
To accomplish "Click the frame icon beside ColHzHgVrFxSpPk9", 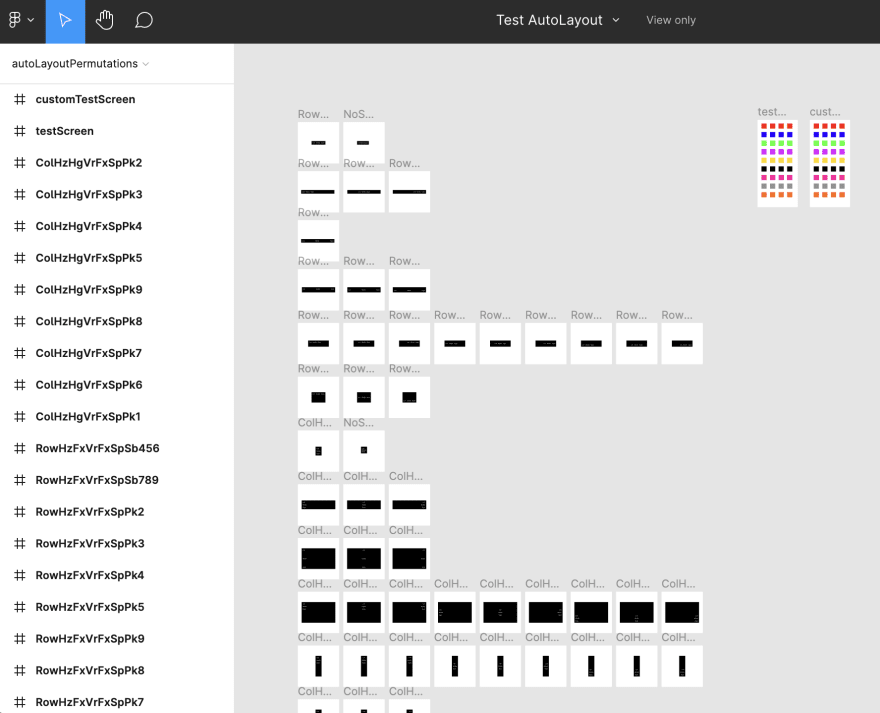I will [20, 290].
